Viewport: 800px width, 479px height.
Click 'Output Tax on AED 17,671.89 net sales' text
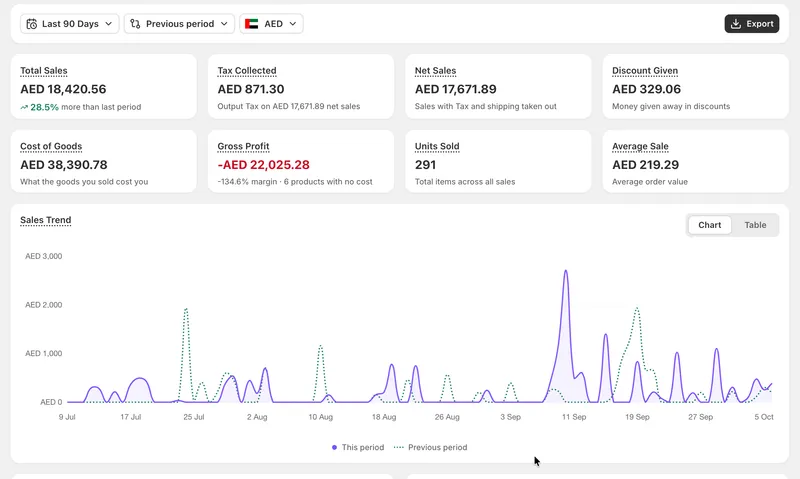(289, 107)
